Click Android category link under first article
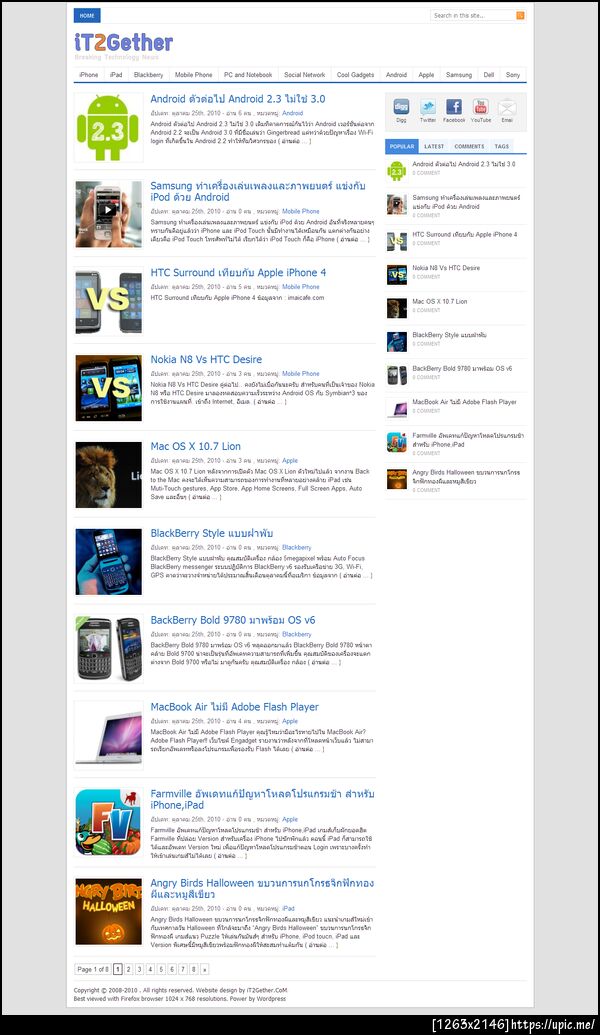Screen dimensions: 600x1035 [292, 114]
